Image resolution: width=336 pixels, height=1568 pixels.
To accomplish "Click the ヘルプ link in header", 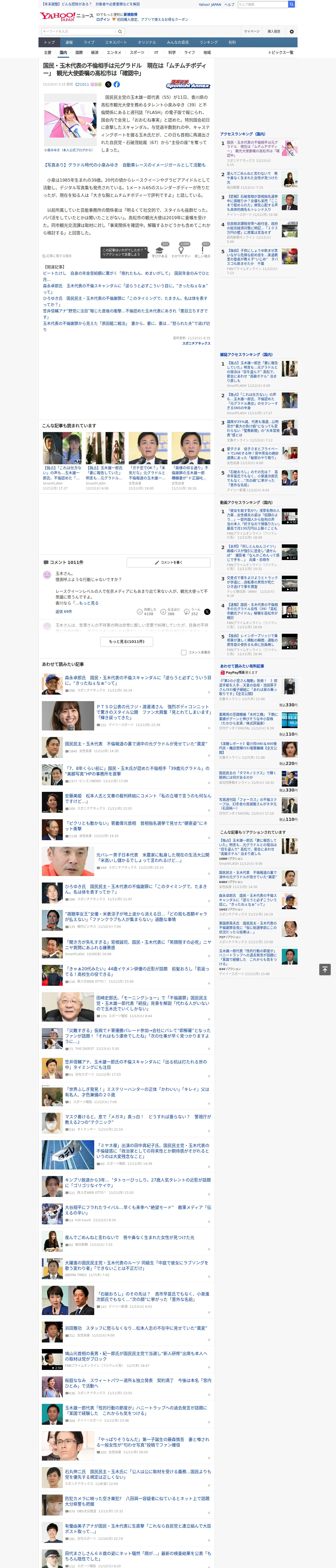I will [x=229, y=4].
